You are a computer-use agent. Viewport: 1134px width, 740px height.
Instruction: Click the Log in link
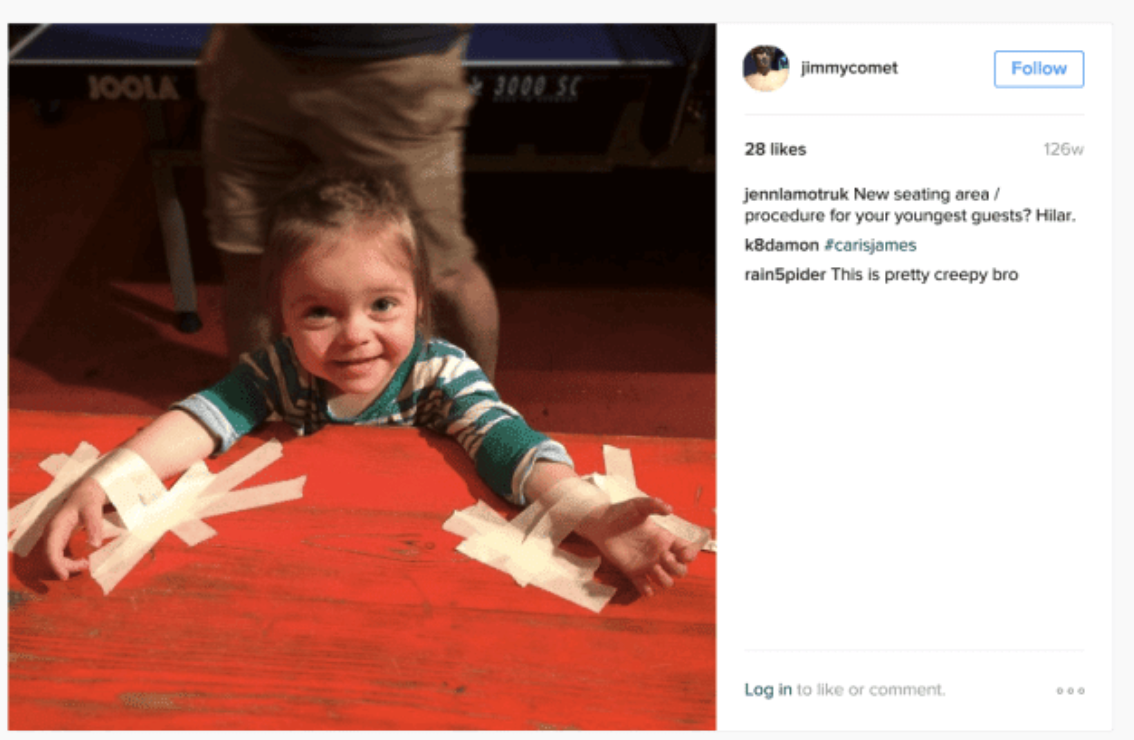tap(768, 689)
